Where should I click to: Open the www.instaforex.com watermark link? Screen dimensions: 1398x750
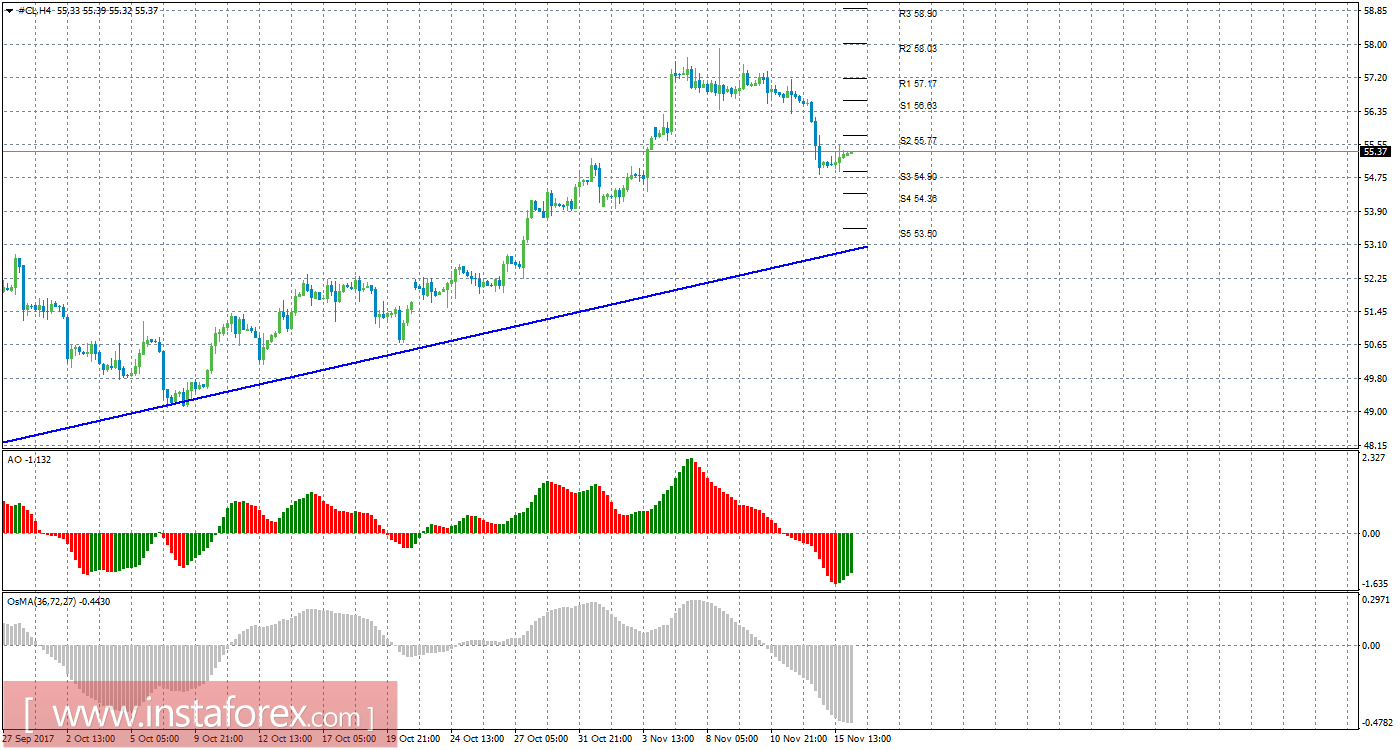point(199,715)
